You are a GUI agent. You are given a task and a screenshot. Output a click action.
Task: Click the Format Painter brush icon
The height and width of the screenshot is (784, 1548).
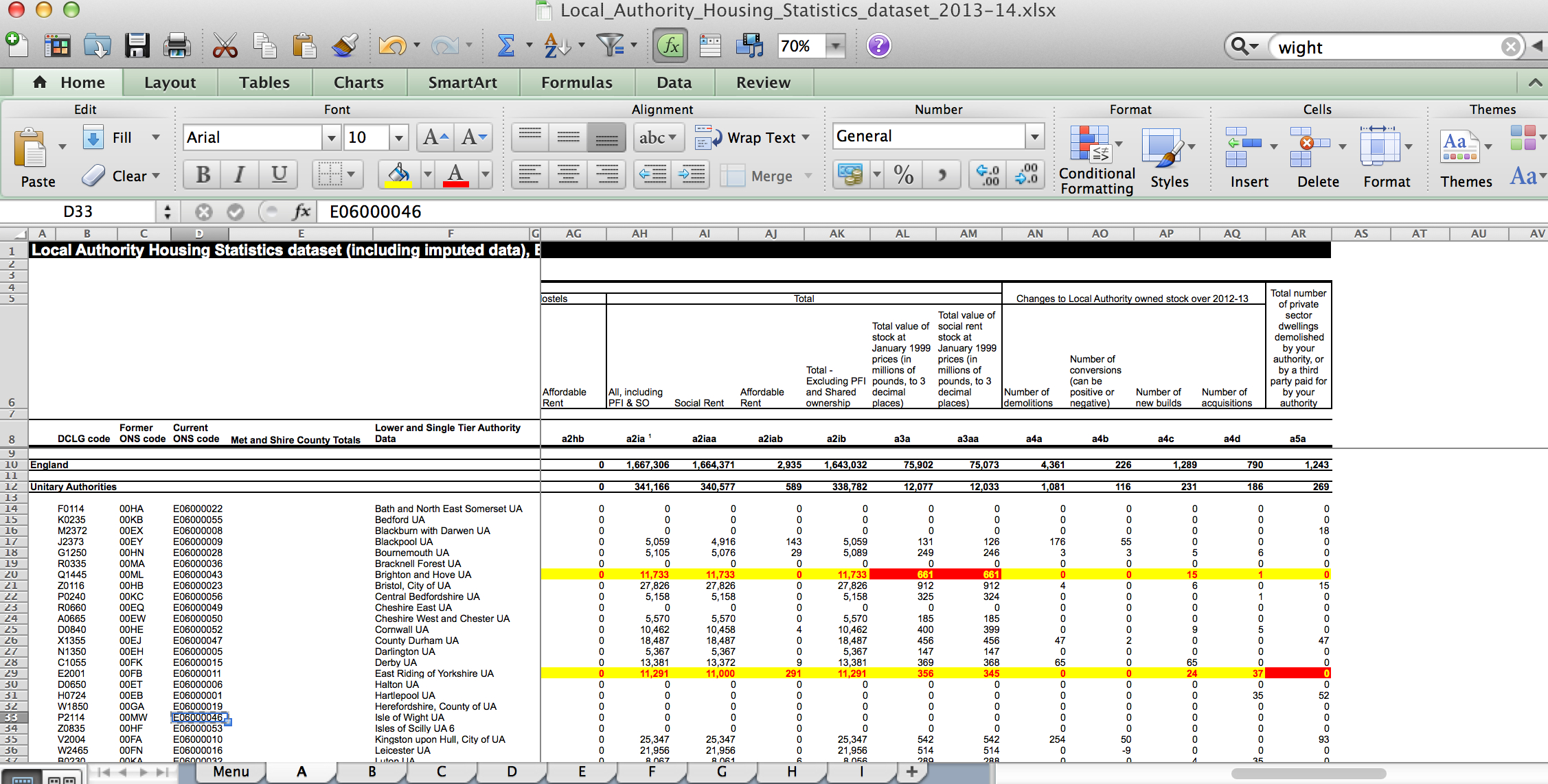tap(343, 45)
